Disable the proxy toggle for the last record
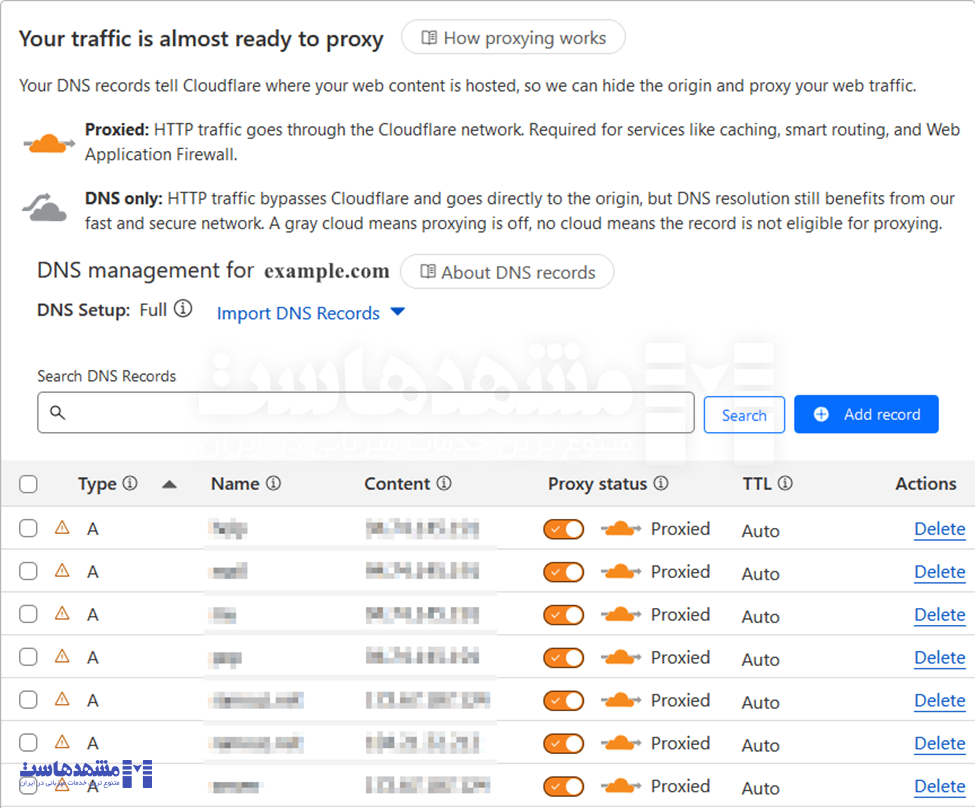This screenshot has width=975, height=808. coord(563,786)
